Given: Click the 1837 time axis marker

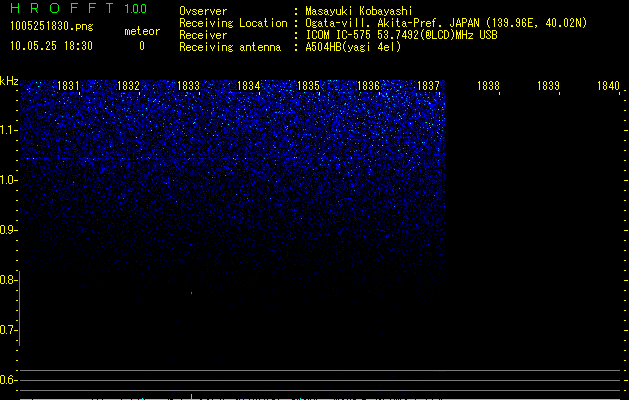Looking at the screenshot, I should click(428, 86).
